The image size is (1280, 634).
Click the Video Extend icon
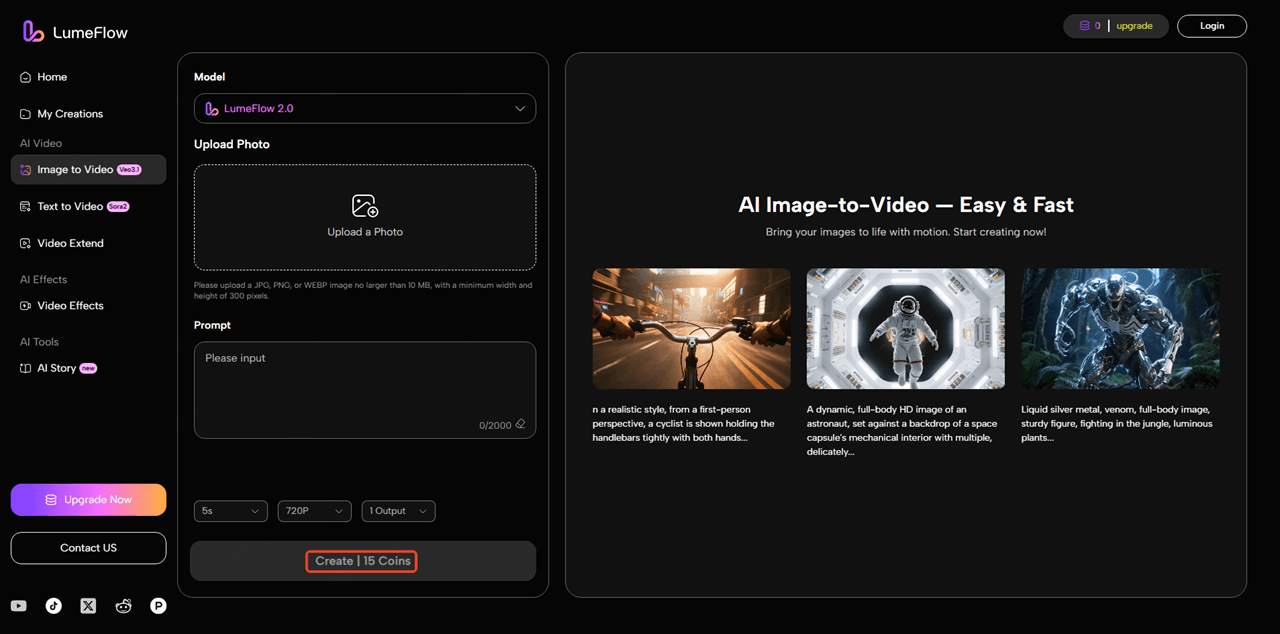click(x=24, y=243)
